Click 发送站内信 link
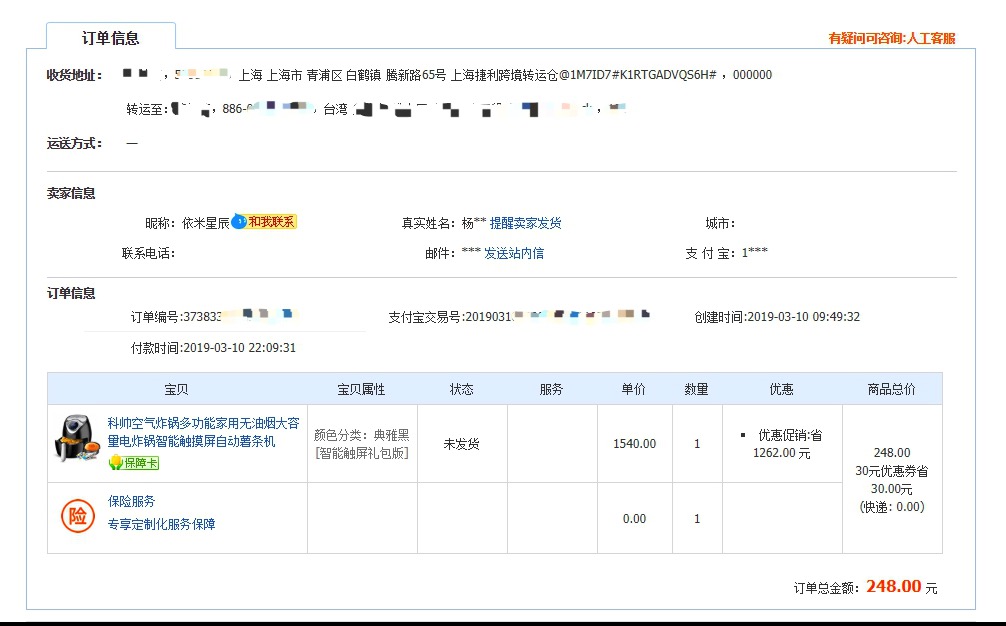Viewport: 1006px width, 626px height. [x=514, y=253]
